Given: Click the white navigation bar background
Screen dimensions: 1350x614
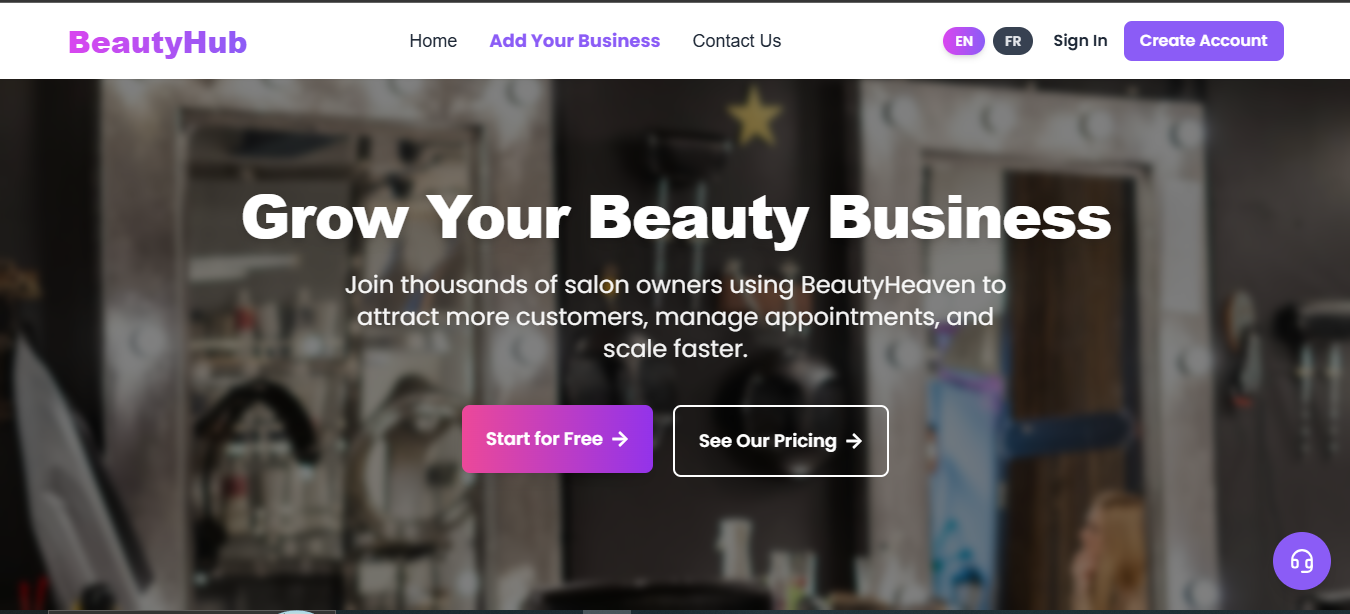Looking at the screenshot, I should pyautogui.click(x=850, y=41).
